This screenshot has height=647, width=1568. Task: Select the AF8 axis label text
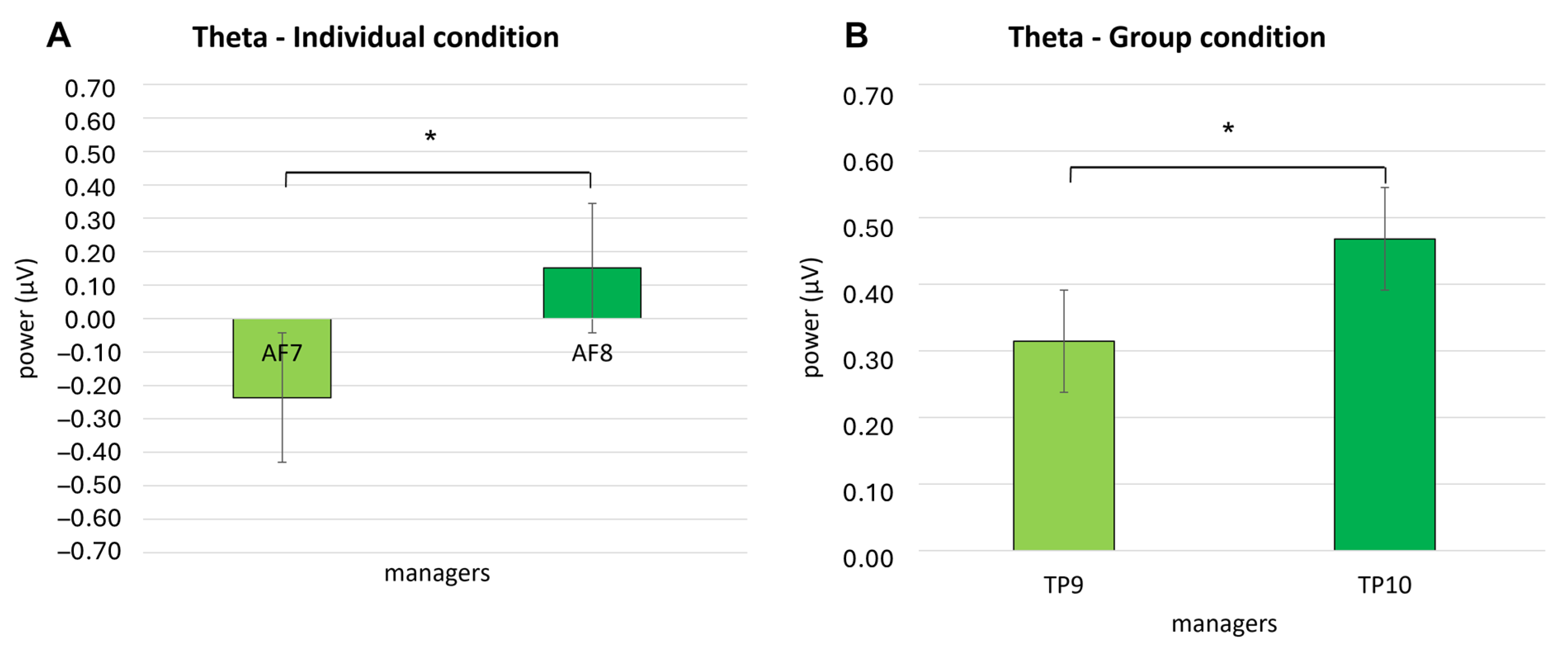(592, 353)
